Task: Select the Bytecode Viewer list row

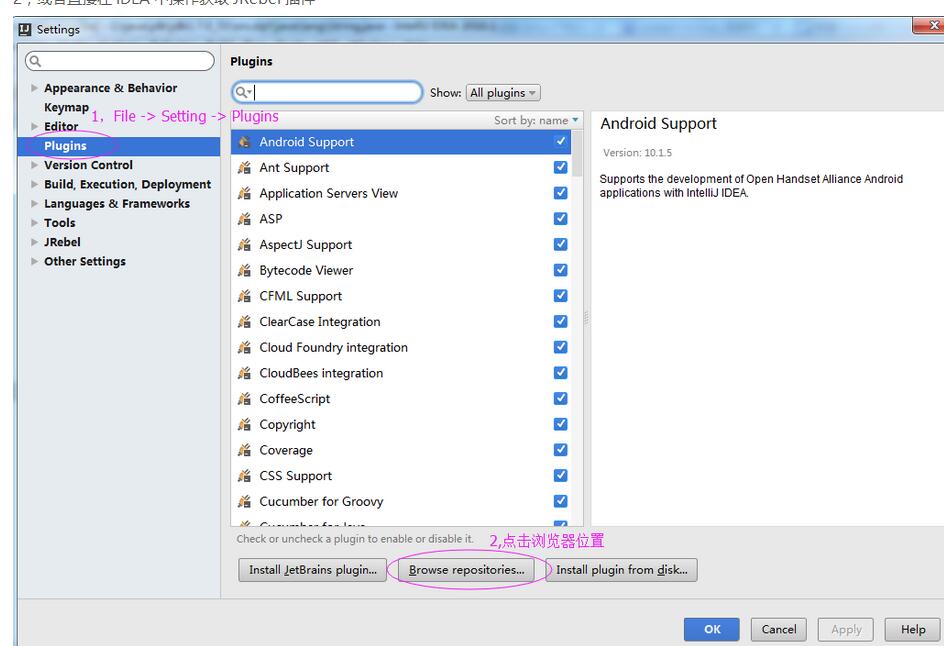Action: [402, 270]
